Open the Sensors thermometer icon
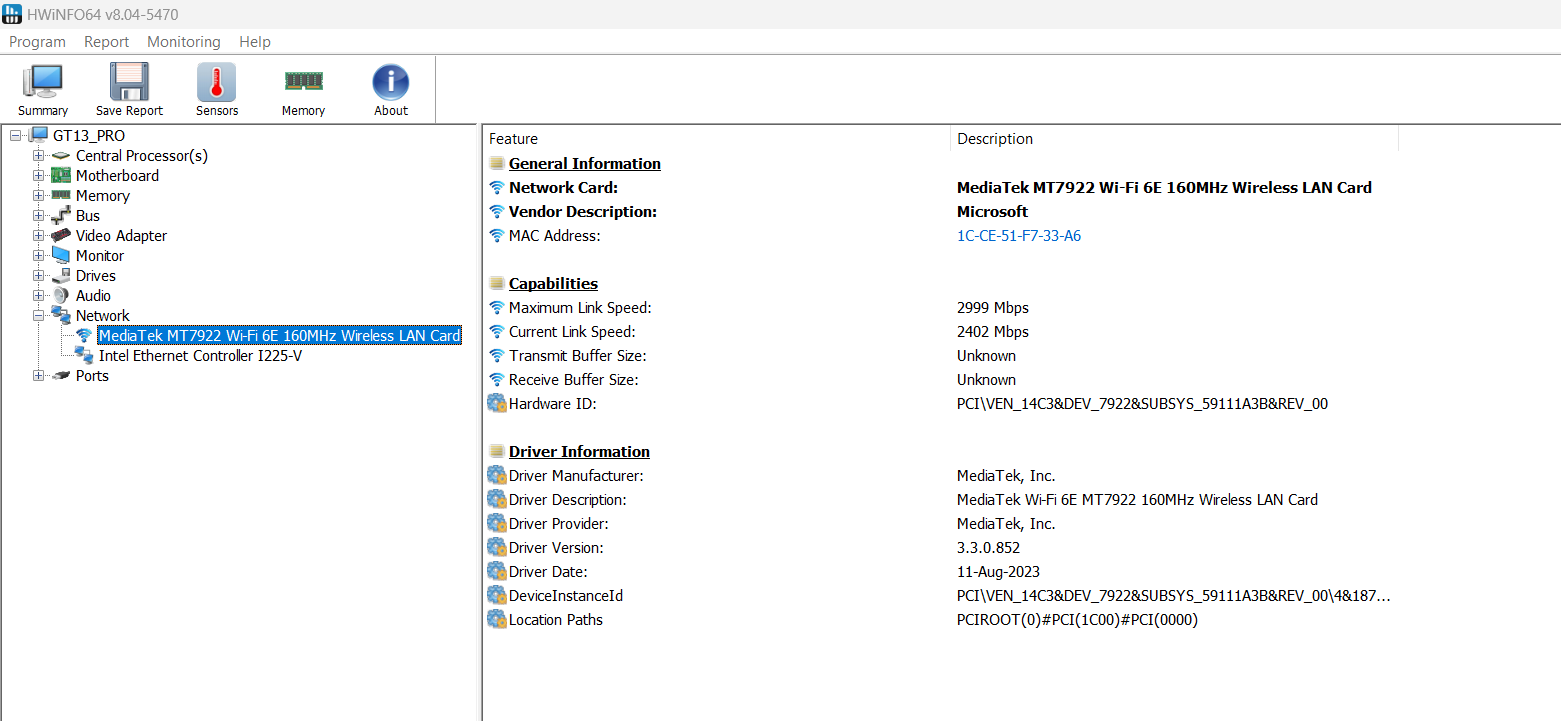Image resolution: width=1561 pixels, height=721 pixels. [216, 82]
